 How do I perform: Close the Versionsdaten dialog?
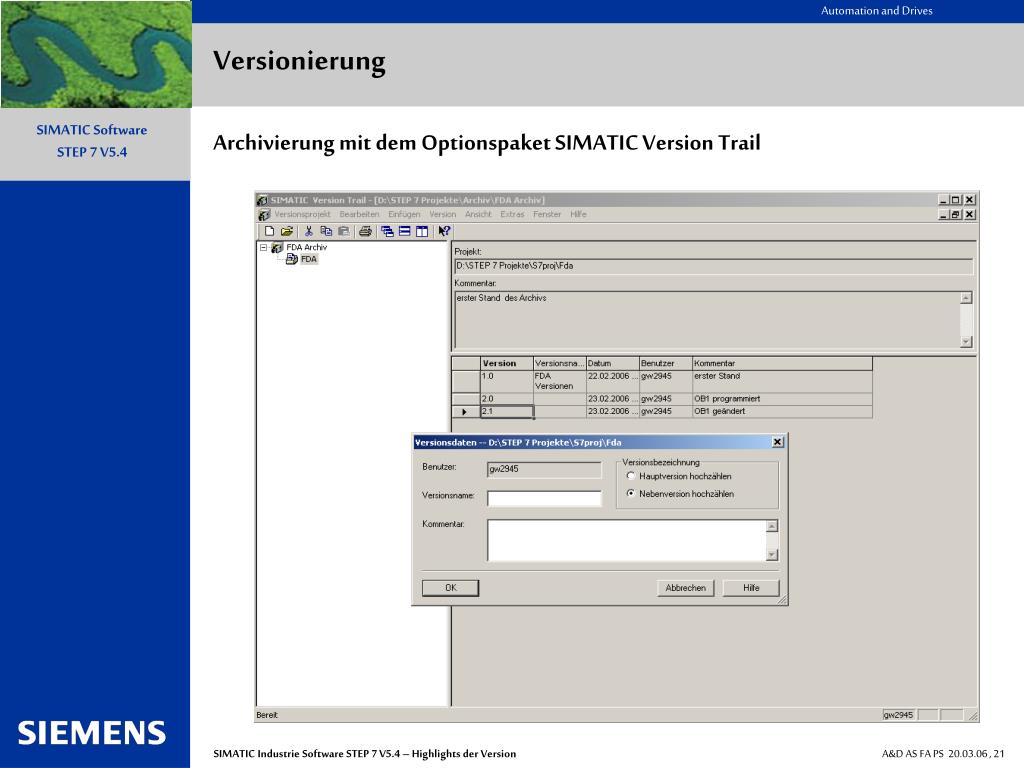[778, 442]
